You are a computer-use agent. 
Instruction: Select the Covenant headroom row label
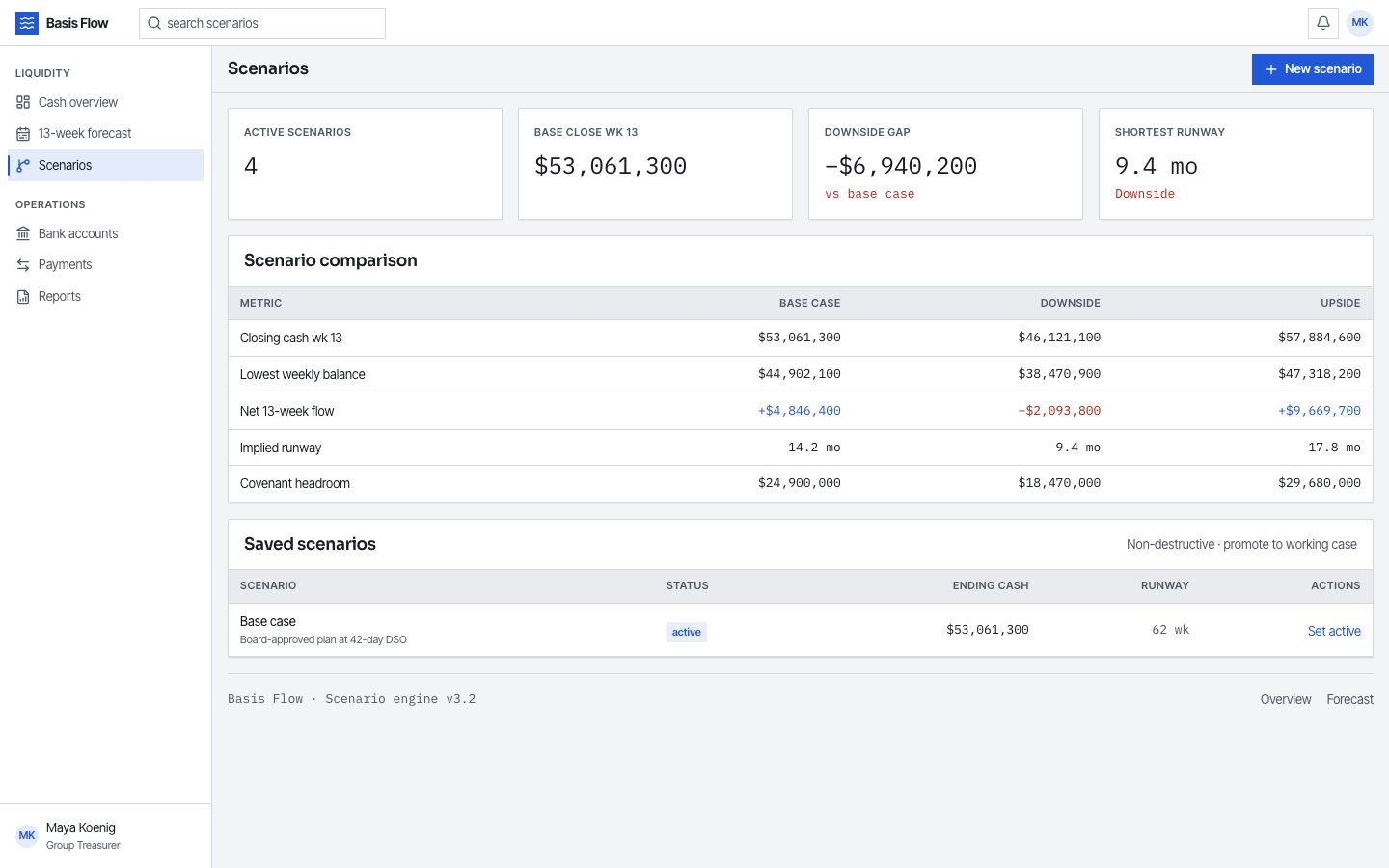tap(295, 483)
